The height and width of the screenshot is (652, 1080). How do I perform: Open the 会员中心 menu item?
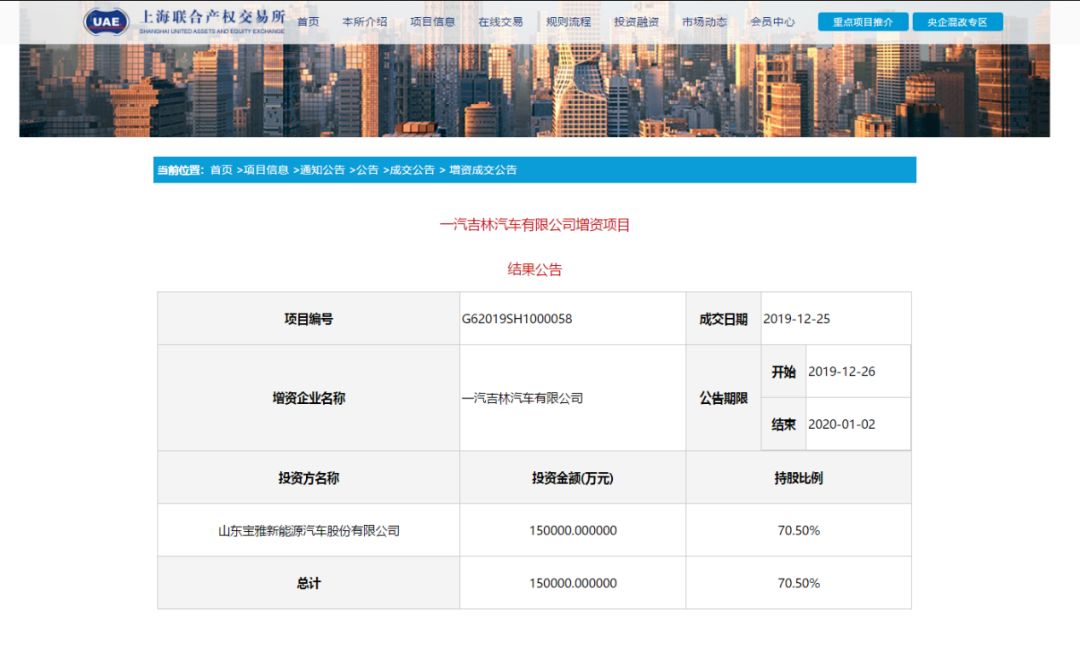point(772,22)
